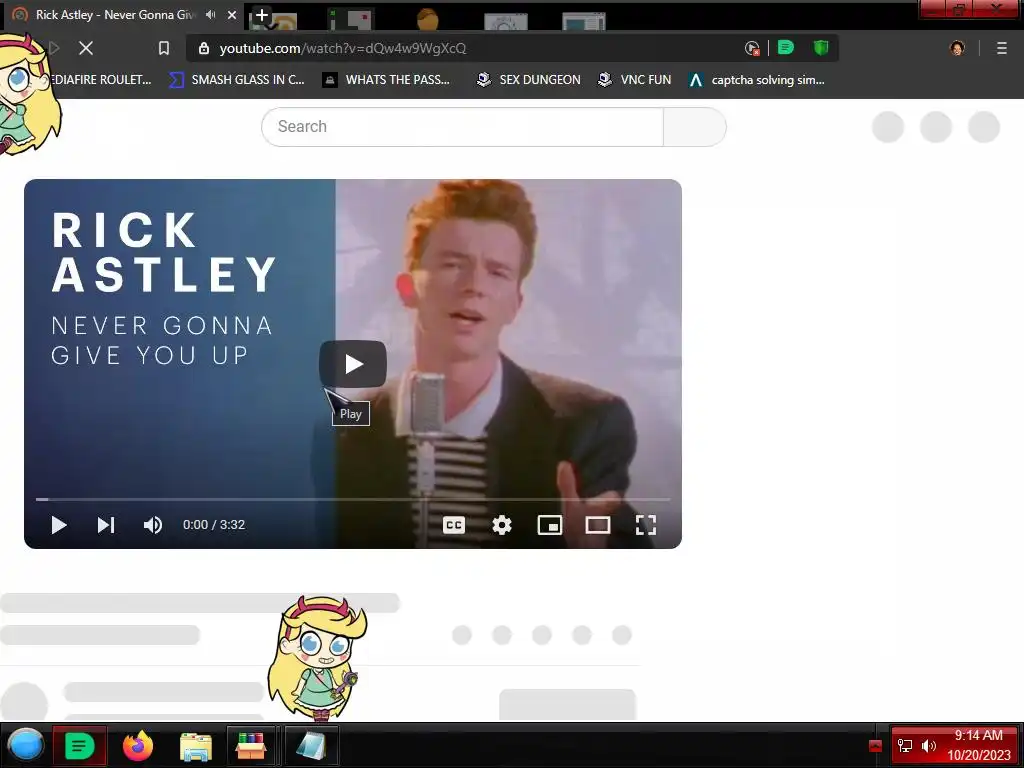
Task: Open the browser hamburger menu
Action: click(1002, 48)
